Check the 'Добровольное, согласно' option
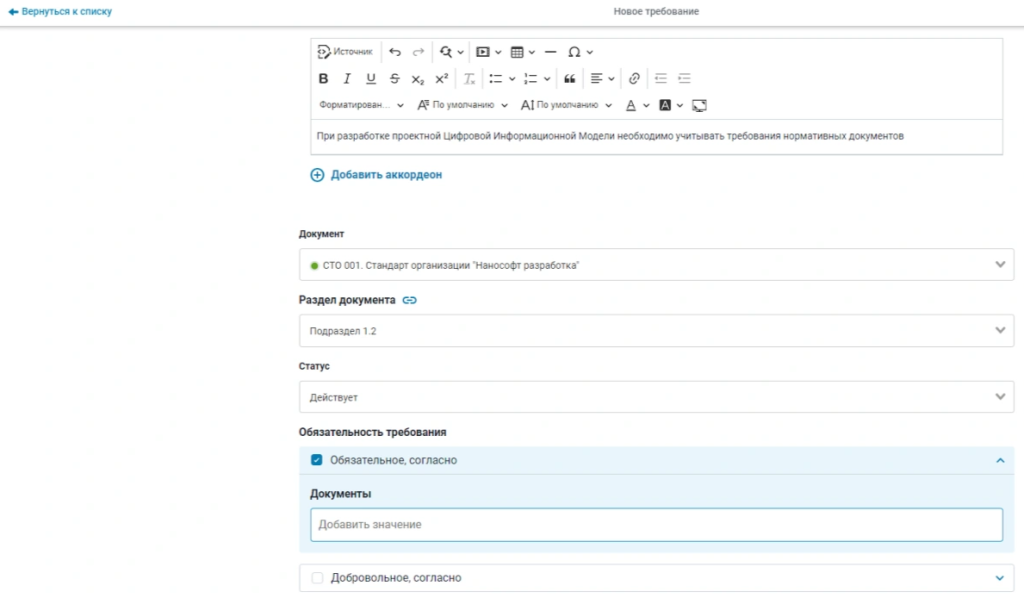Screen dimensions: 1024x598 tap(316, 577)
